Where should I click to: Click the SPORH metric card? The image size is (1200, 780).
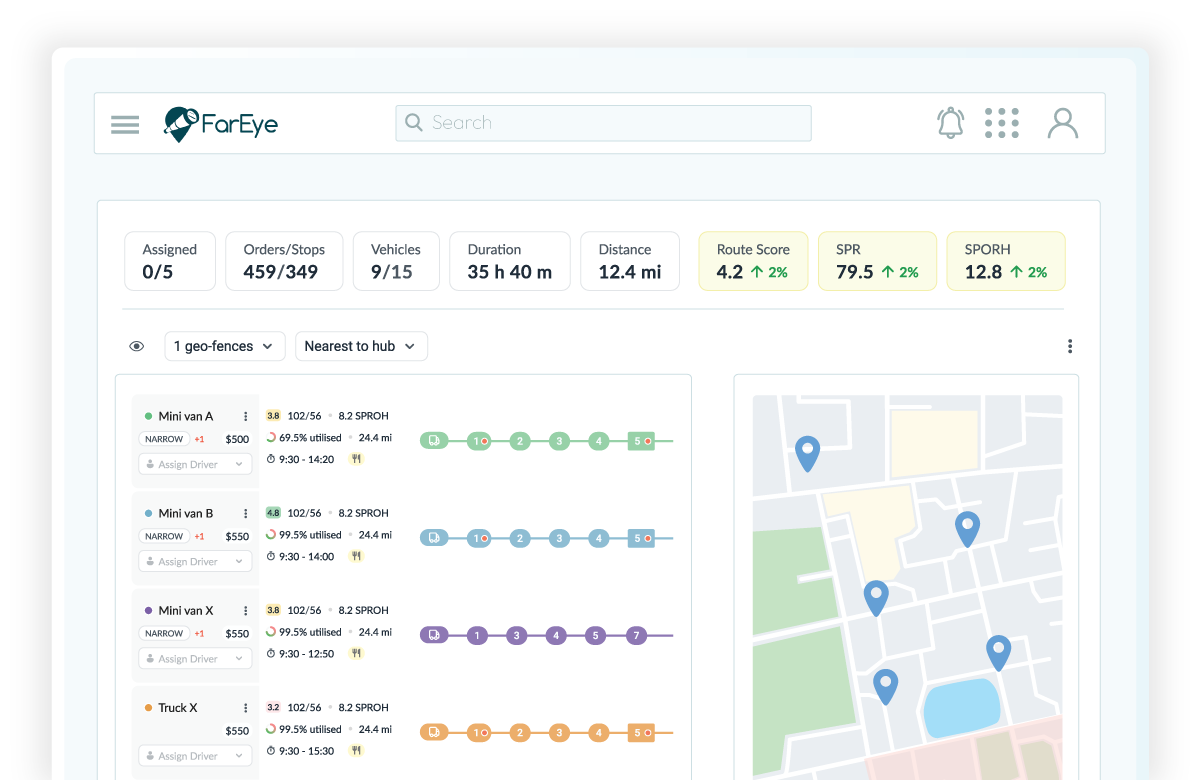click(x=1005, y=261)
